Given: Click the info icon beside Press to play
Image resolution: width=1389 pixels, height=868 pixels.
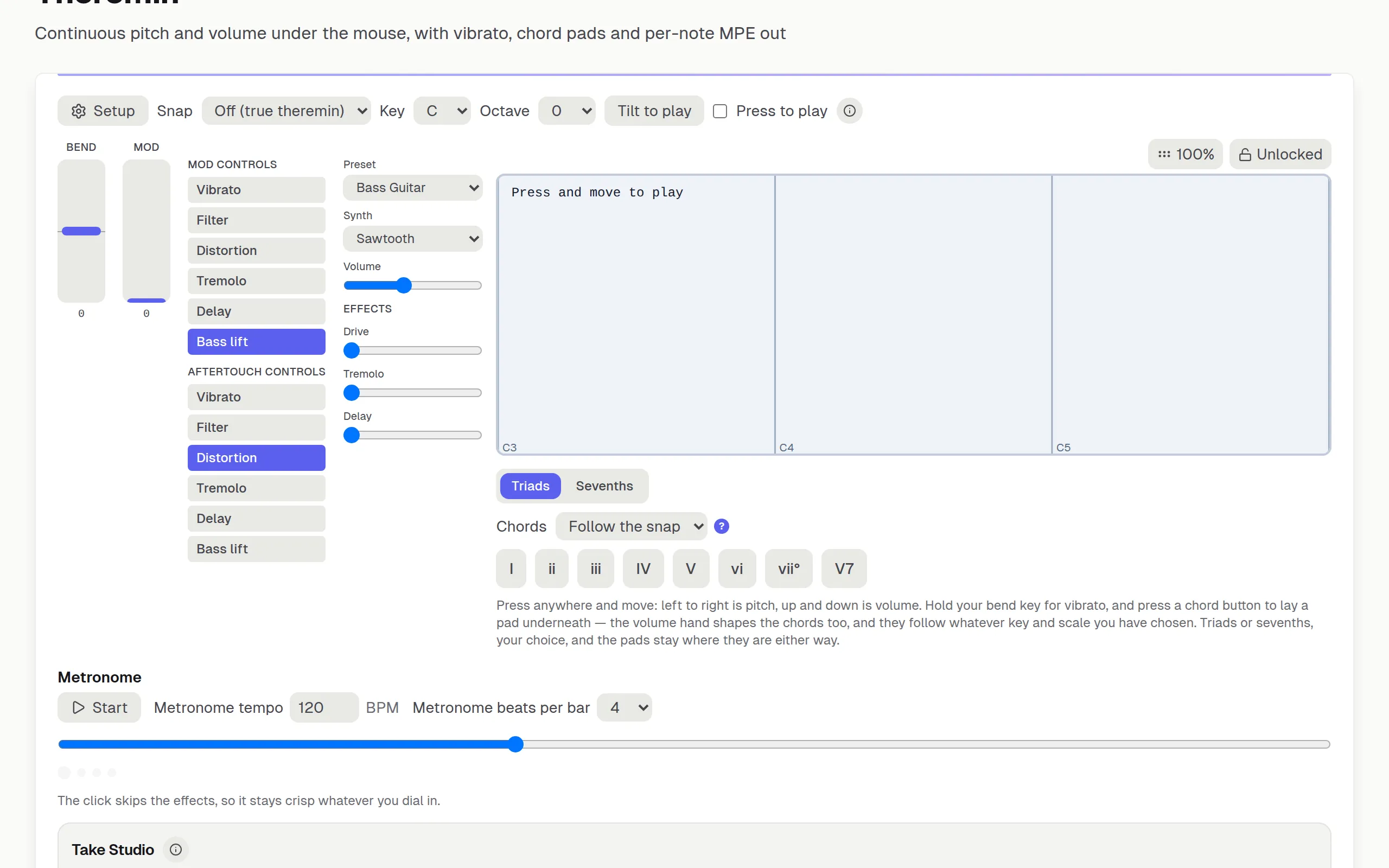Looking at the screenshot, I should point(850,111).
